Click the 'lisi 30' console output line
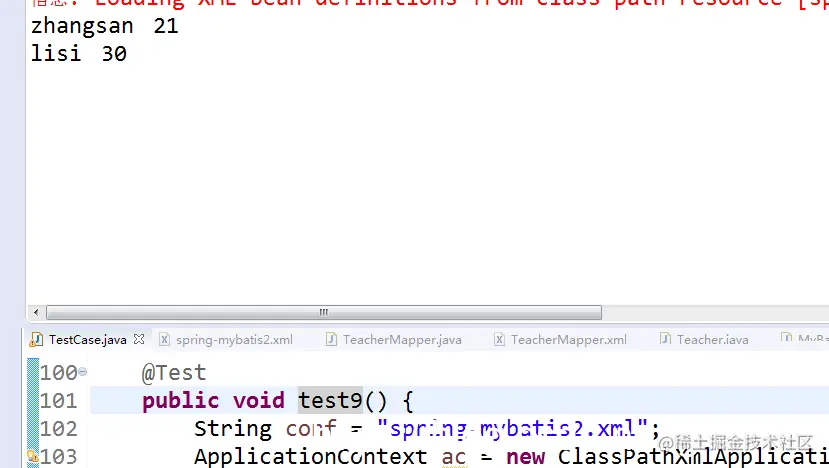Viewport: 829px width, 468px height. pos(79,53)
